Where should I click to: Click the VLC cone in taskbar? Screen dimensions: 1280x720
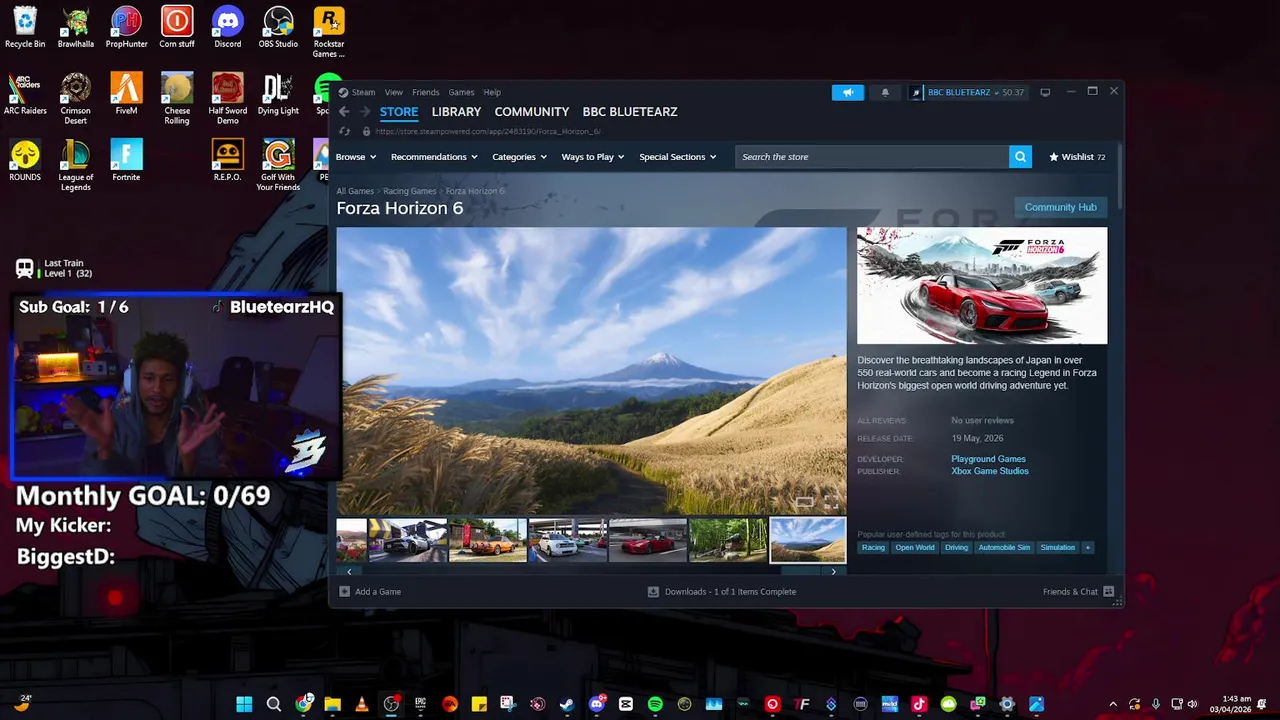pos(362,704)
